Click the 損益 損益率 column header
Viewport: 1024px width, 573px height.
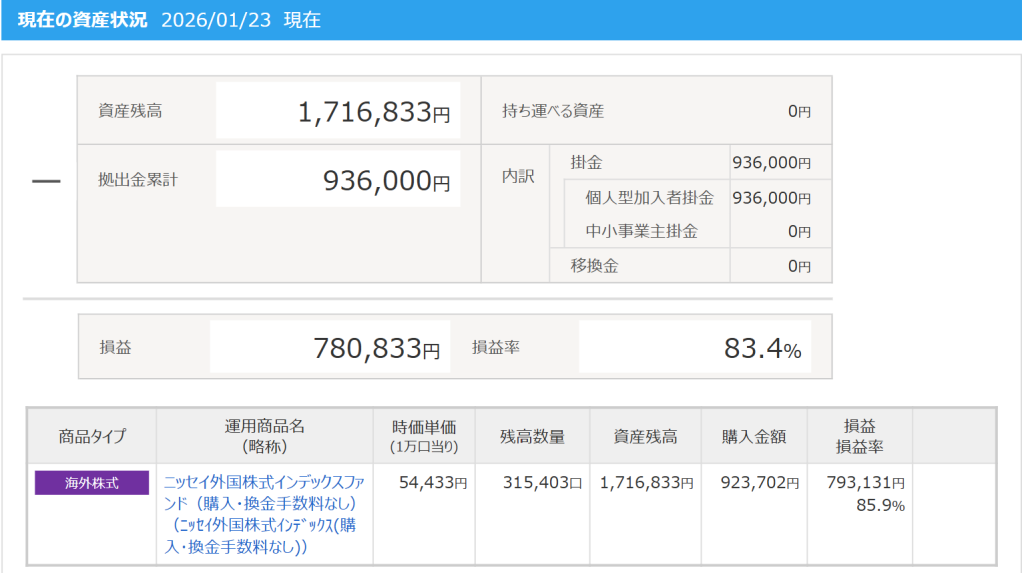[859, 436]
